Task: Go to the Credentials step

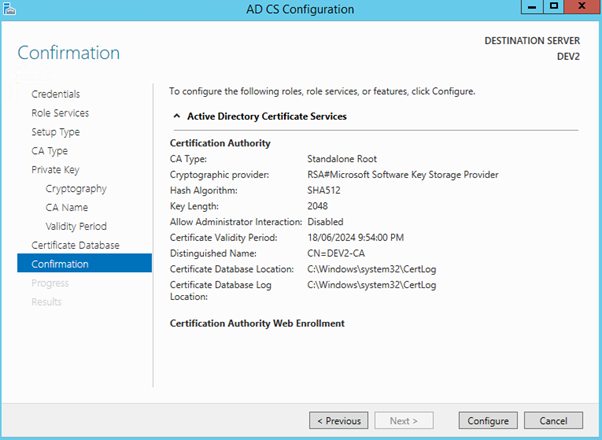Action: coord(55,94)
